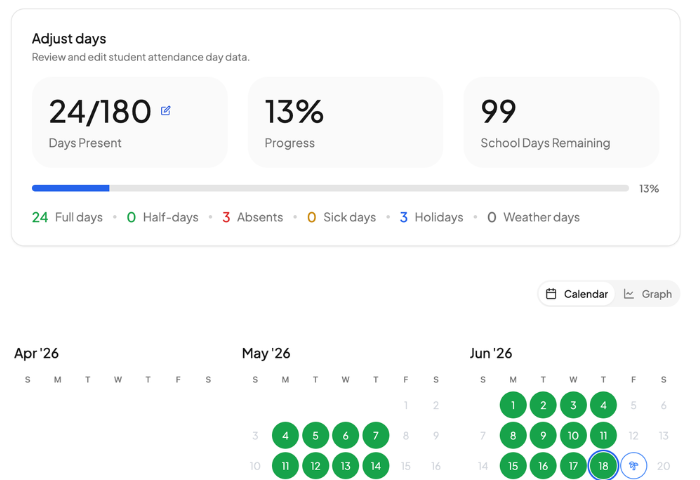Select May 12 green day
700x480 pixels.
coord(315,466)
